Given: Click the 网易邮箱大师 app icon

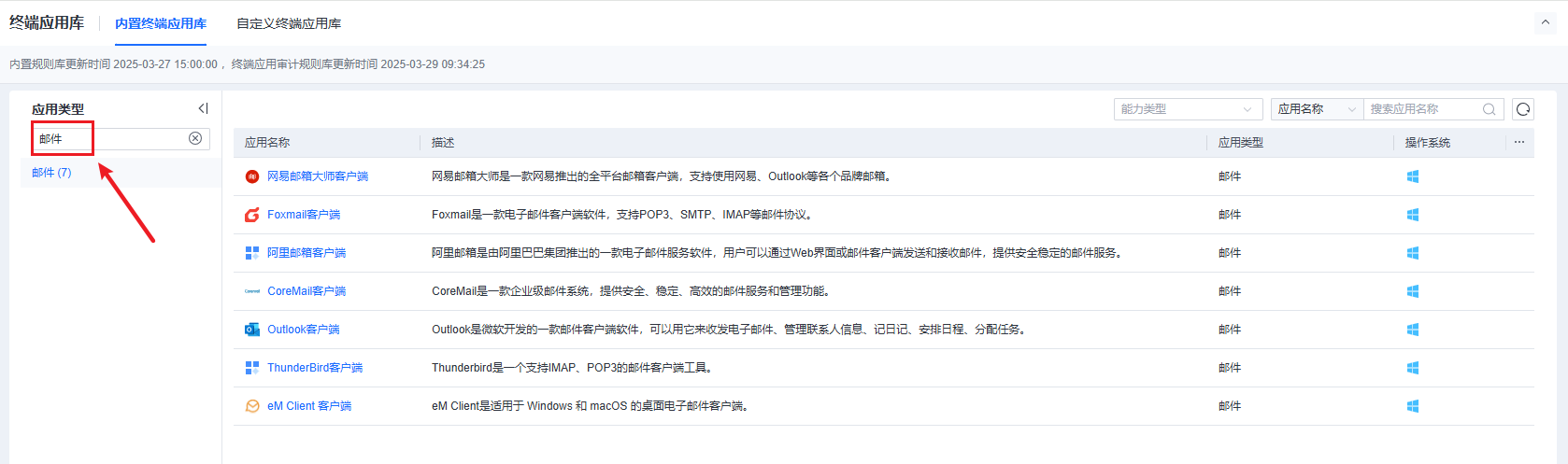Looking at the screenshot, I should click(251, 176).
